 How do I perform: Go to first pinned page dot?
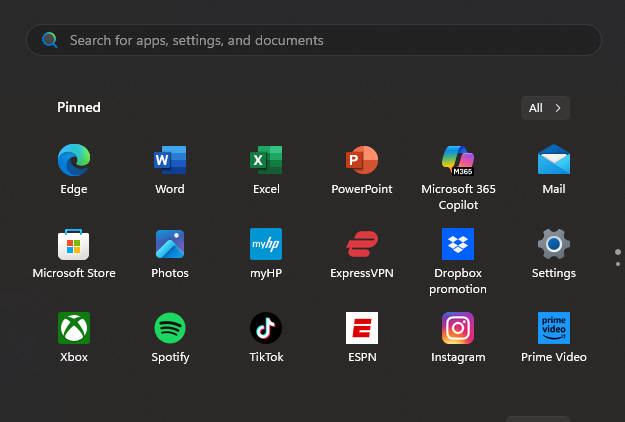tap(617, 252)
